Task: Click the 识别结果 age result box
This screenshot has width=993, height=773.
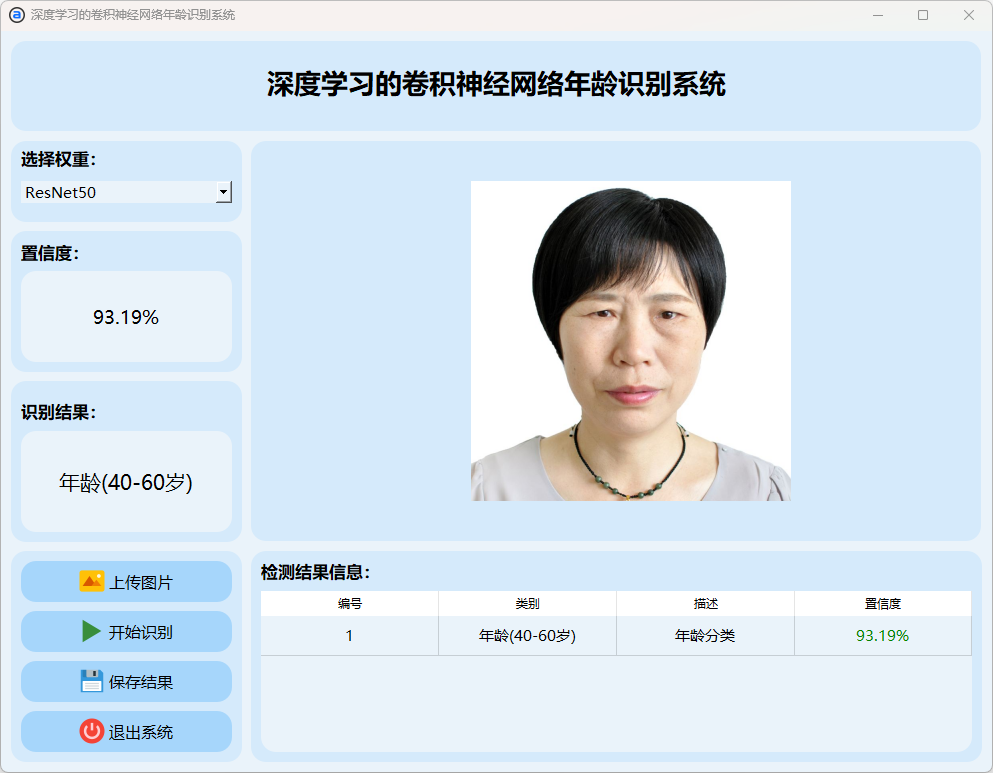Action: pyautogui.click(x=126, y=482)
